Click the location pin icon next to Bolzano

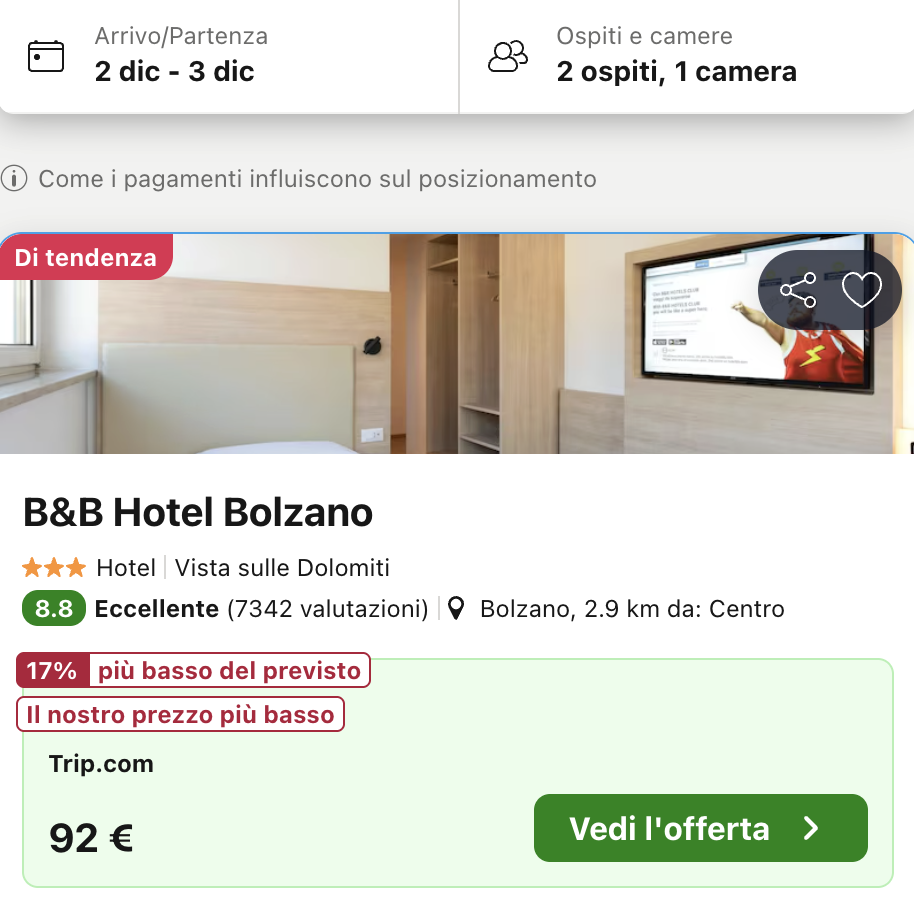coord(456,608)
